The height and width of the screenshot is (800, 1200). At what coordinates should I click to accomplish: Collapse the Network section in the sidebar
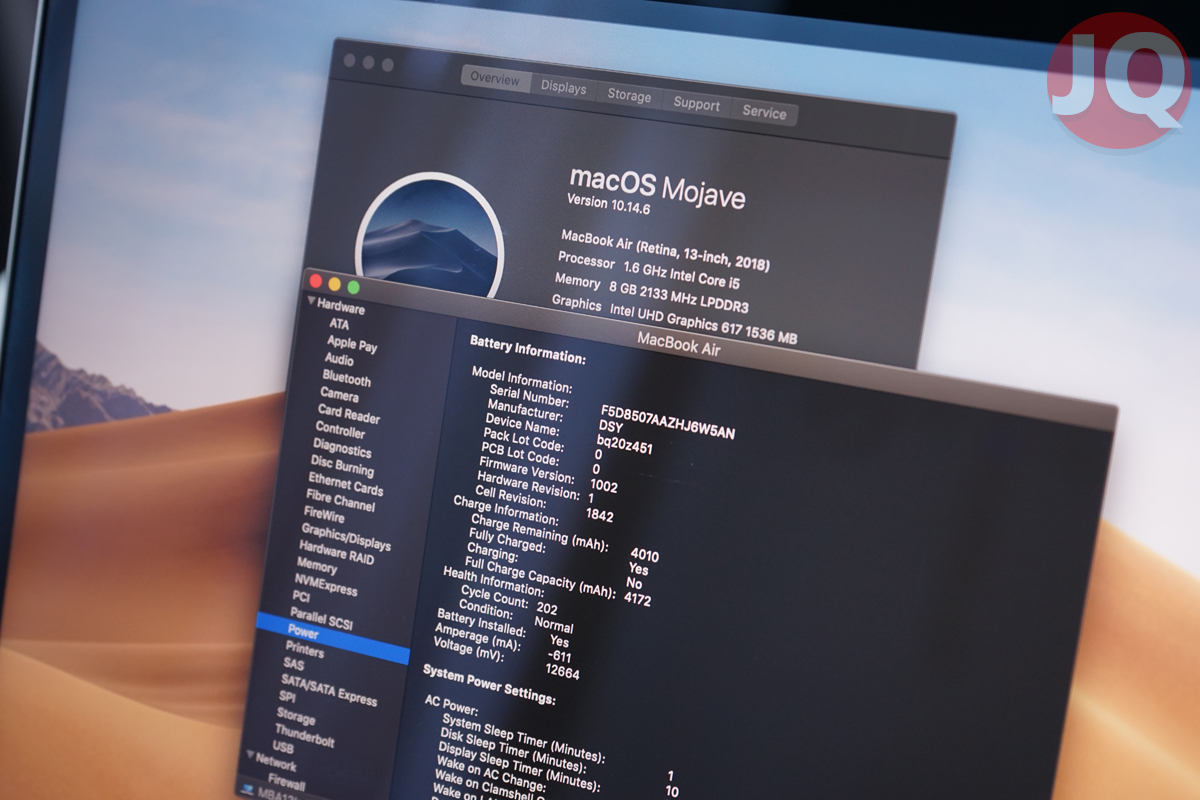tap(250, 755)
